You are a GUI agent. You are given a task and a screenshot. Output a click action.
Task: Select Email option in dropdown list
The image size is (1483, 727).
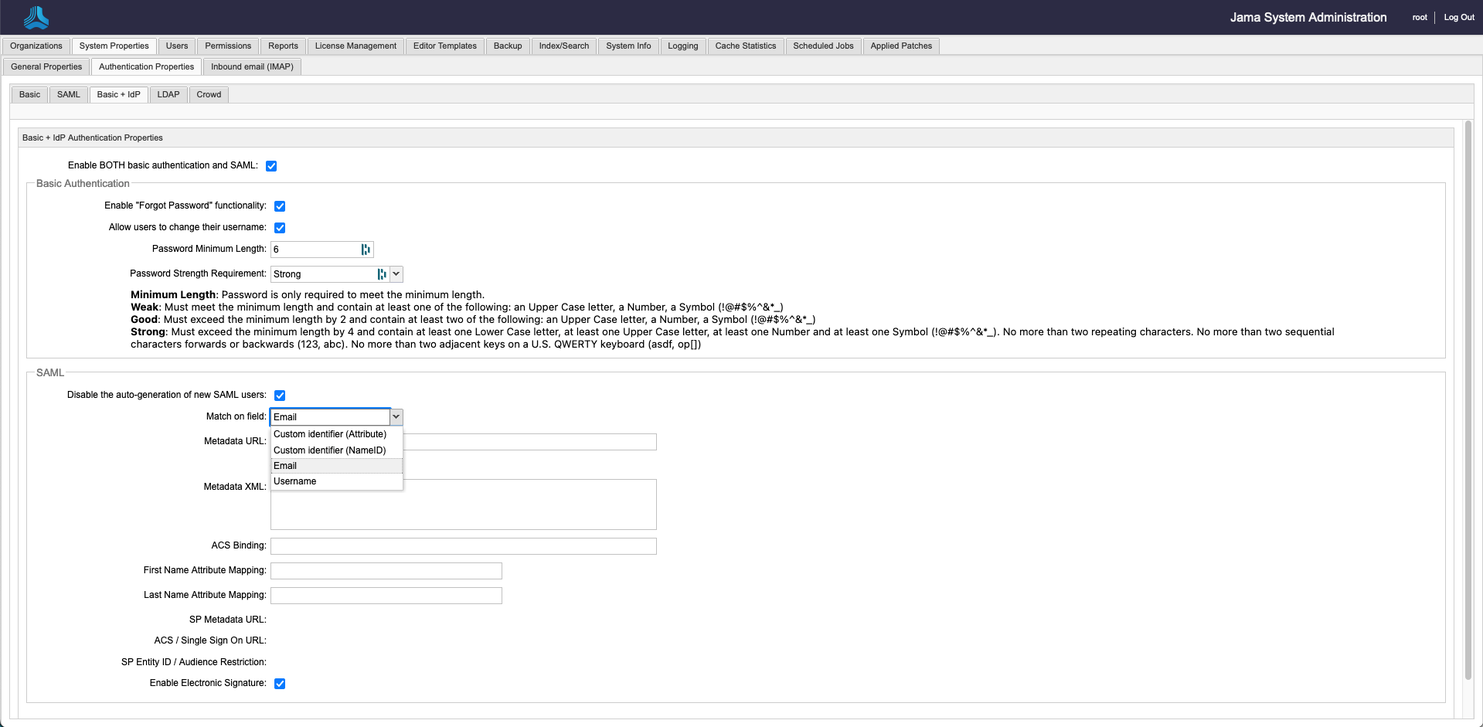coord(337,466)
